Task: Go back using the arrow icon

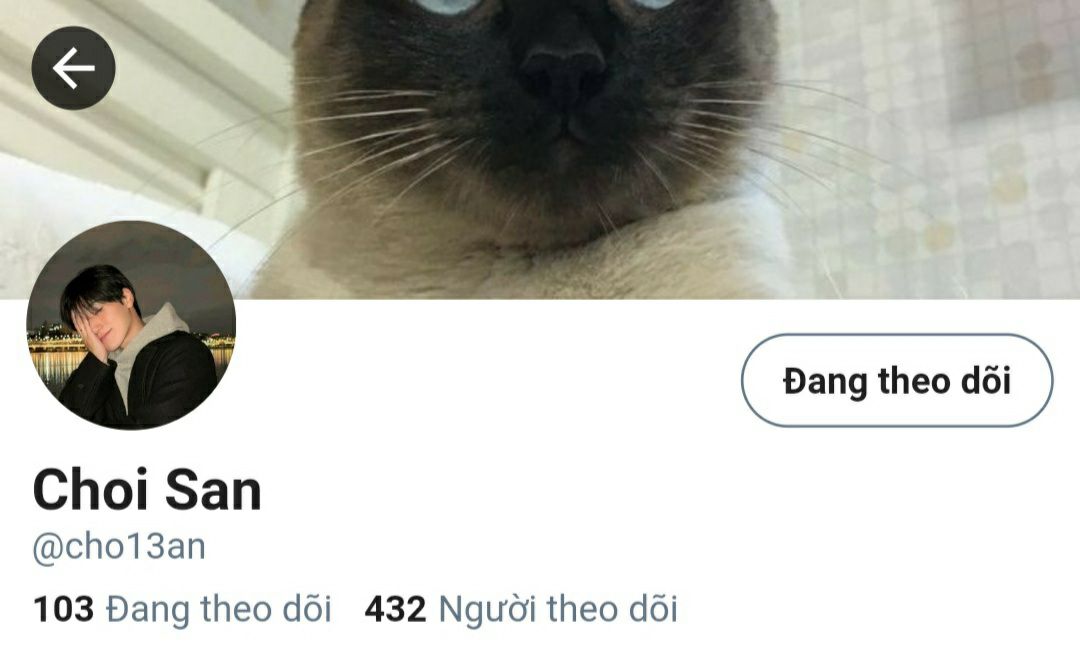Action: pyautogui.click(x=73, y=67)
